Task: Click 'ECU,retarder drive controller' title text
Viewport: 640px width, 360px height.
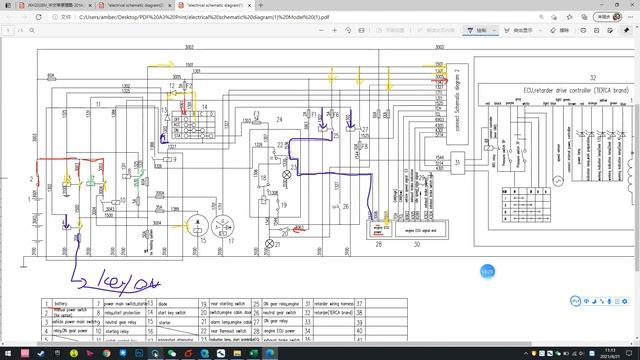Action: pos(576,90)
